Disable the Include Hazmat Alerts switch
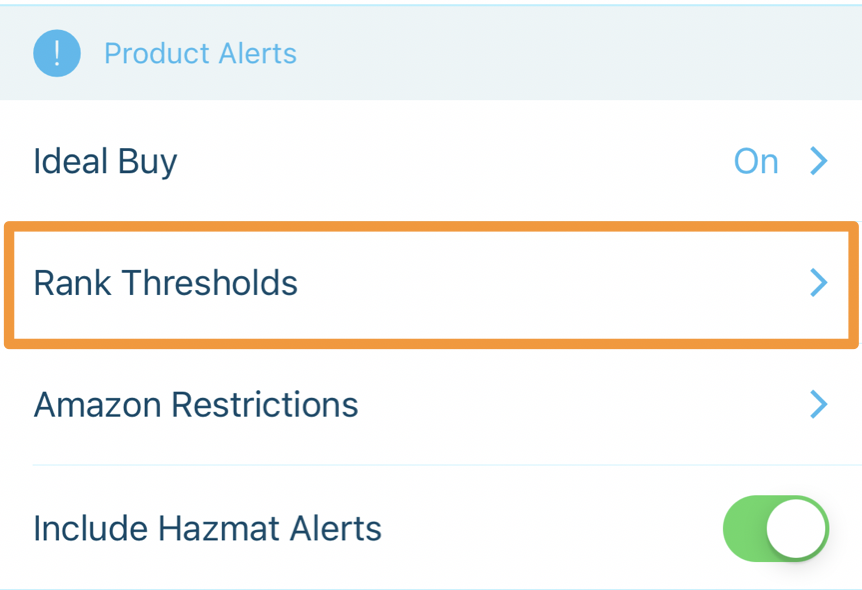The width and height of the screenshot is (862, 590). tap(775, 528)
